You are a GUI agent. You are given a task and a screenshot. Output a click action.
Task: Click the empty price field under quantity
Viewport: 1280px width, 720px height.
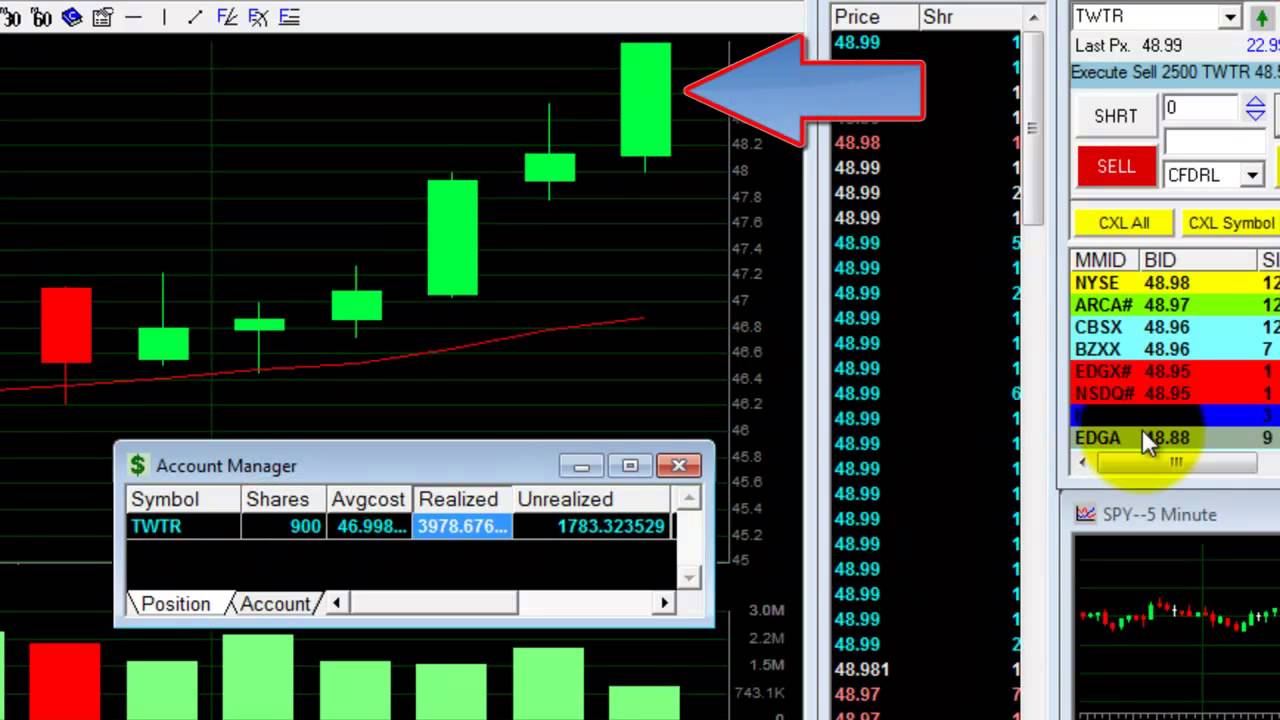pos(1215,143)
